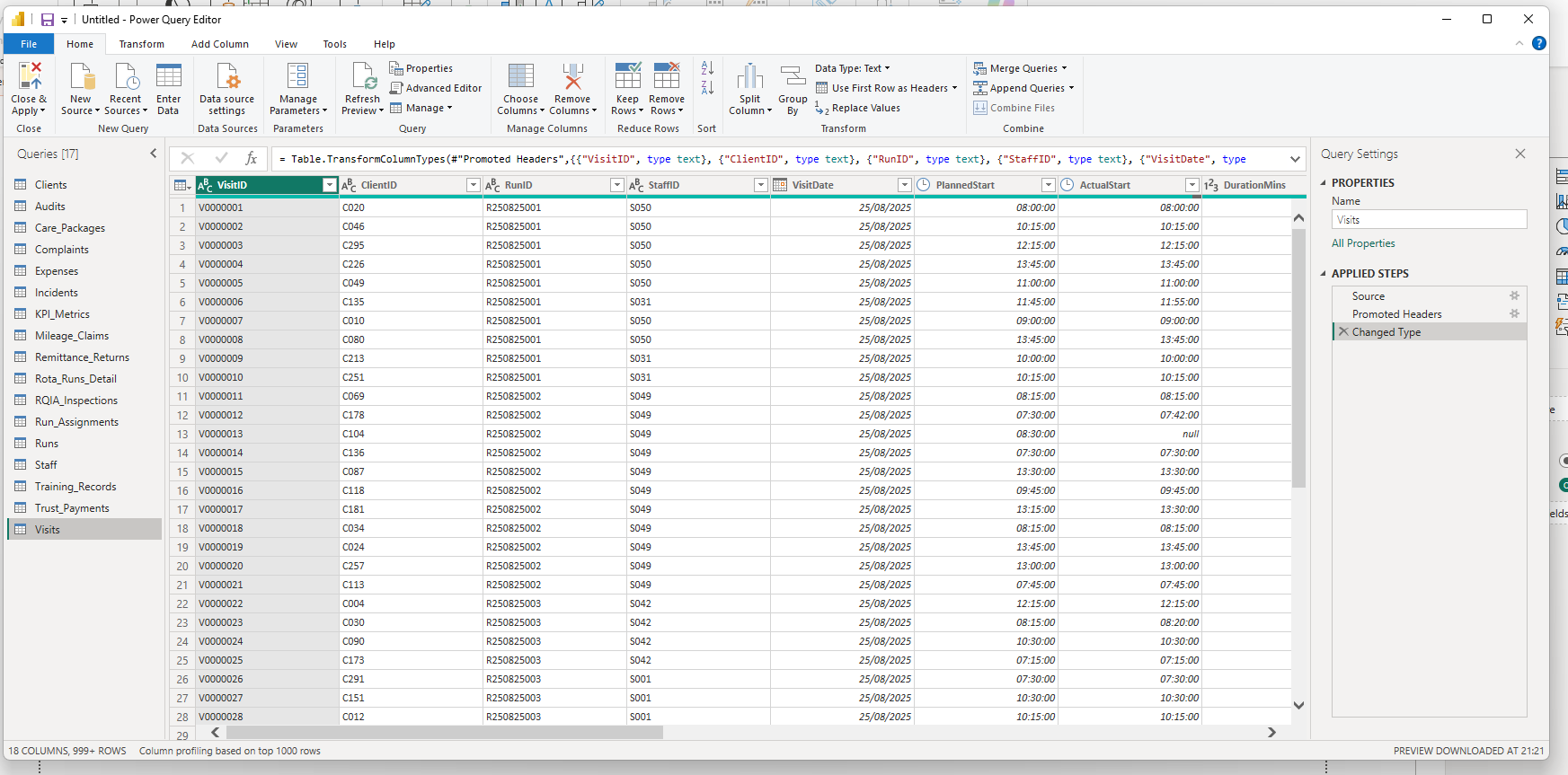Image resolution: width=1568 pixels, height=775 pixels.
Task: Open the VisitID column filter dropdown
Action: pyautogui.click(x=330, y=185)
